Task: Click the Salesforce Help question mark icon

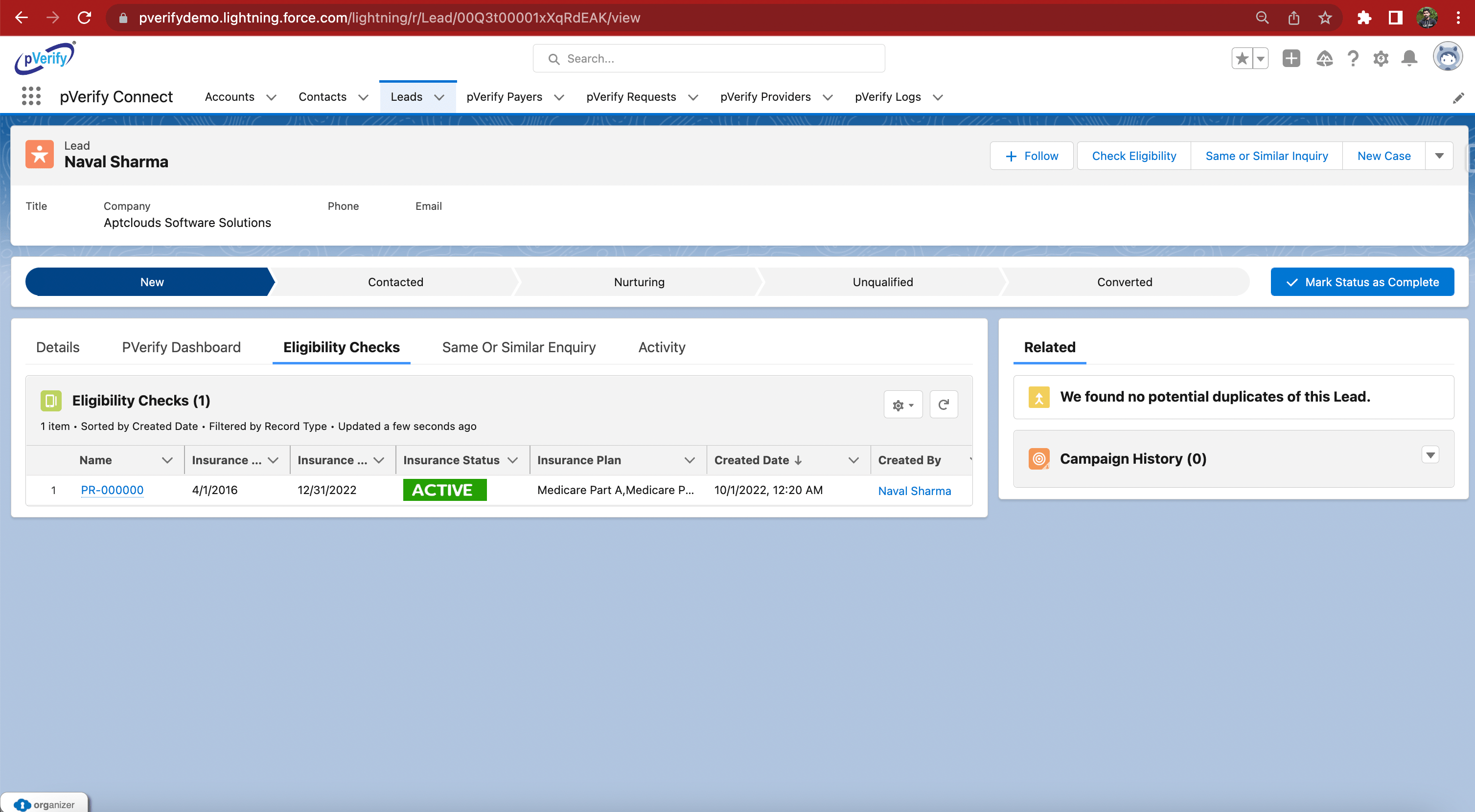Action: 1353,58
